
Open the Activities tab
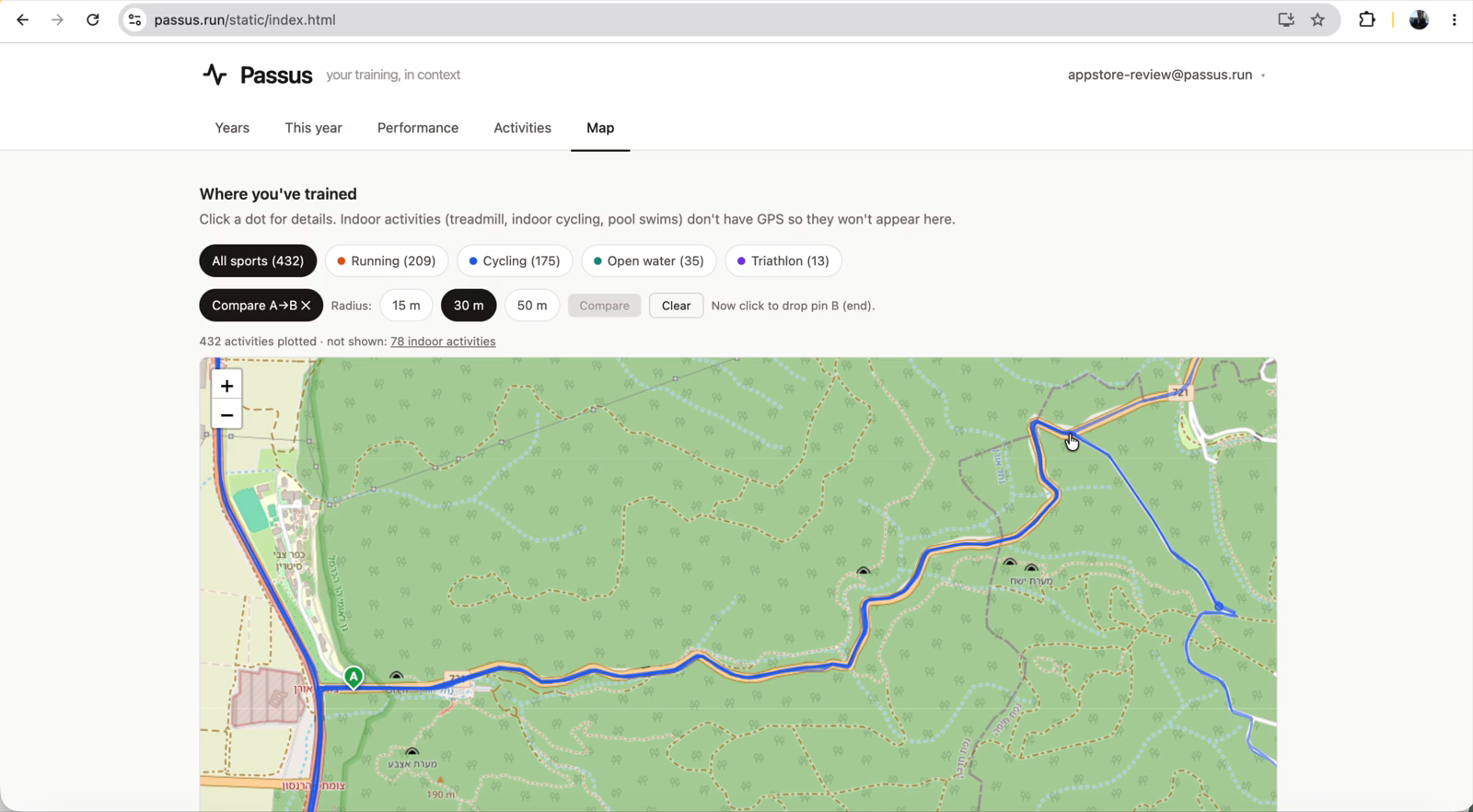tap(522, 128)
